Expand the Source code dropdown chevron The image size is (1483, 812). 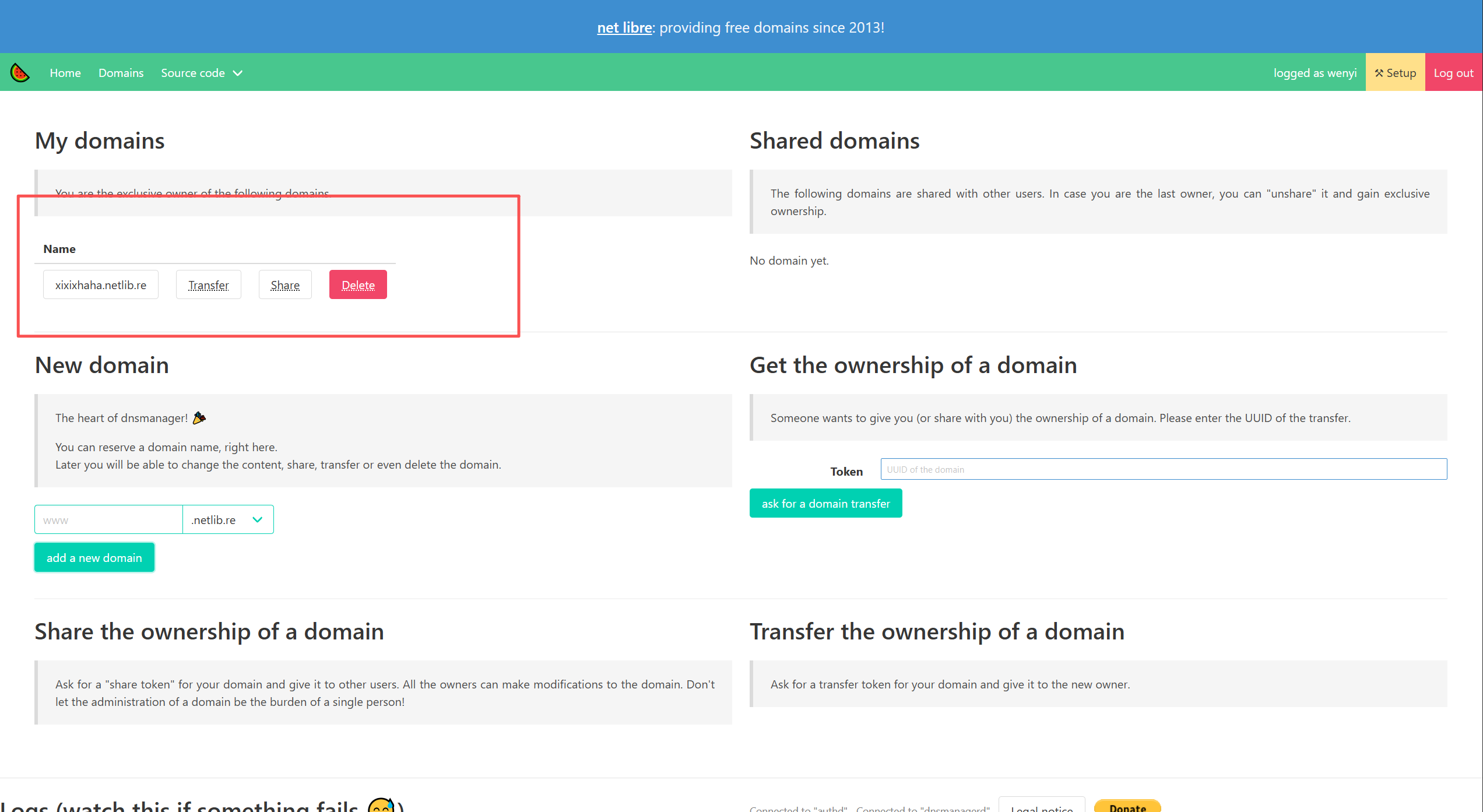click(238, 73)
